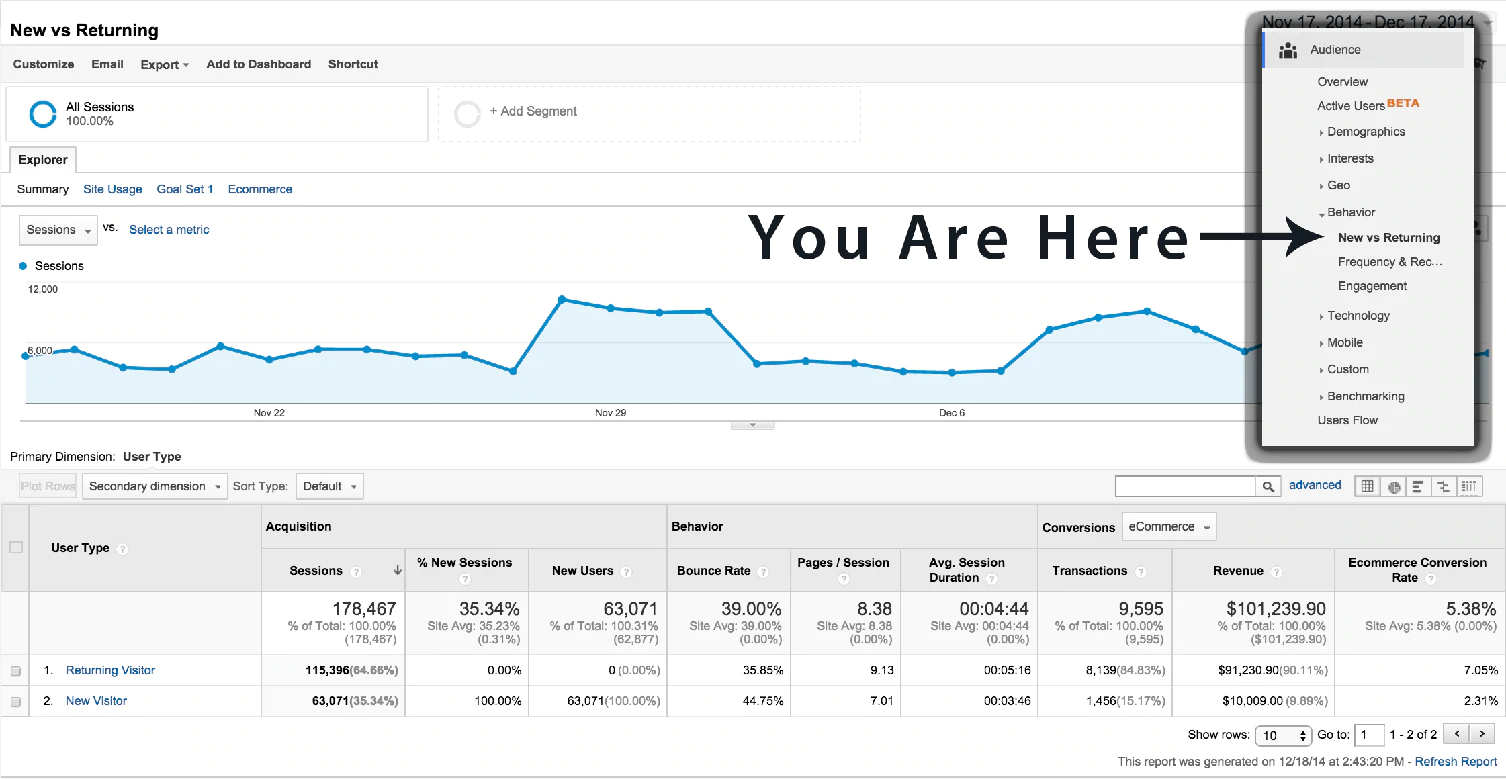Viewport: 1506px width, 779px height.
Task: Open the Sessions metric dropdown above chart
Action: pyautogui.click(x=58, y=230)
